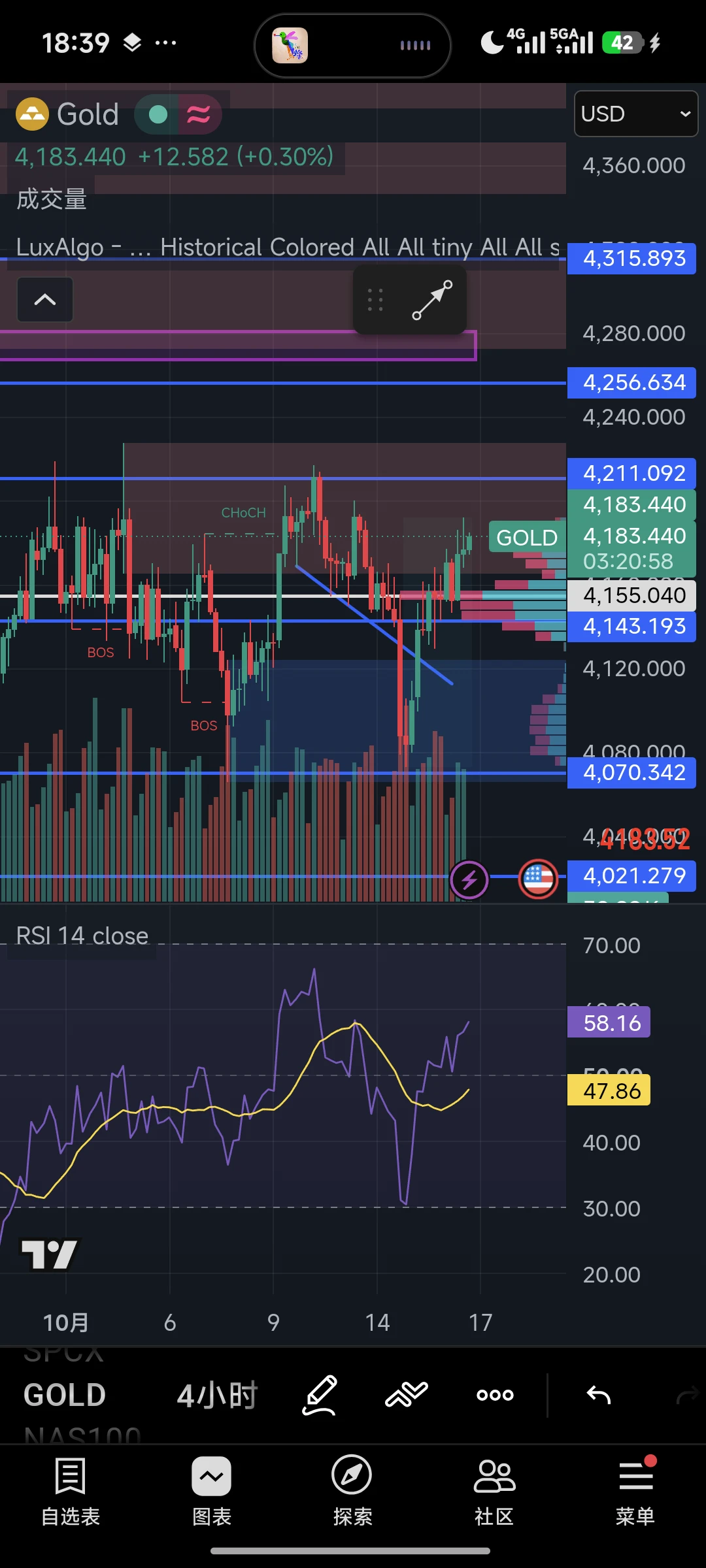This screenshot has width=706, height=1568.
Task: Open the USD currency dropdown
Action: (635, 114)
